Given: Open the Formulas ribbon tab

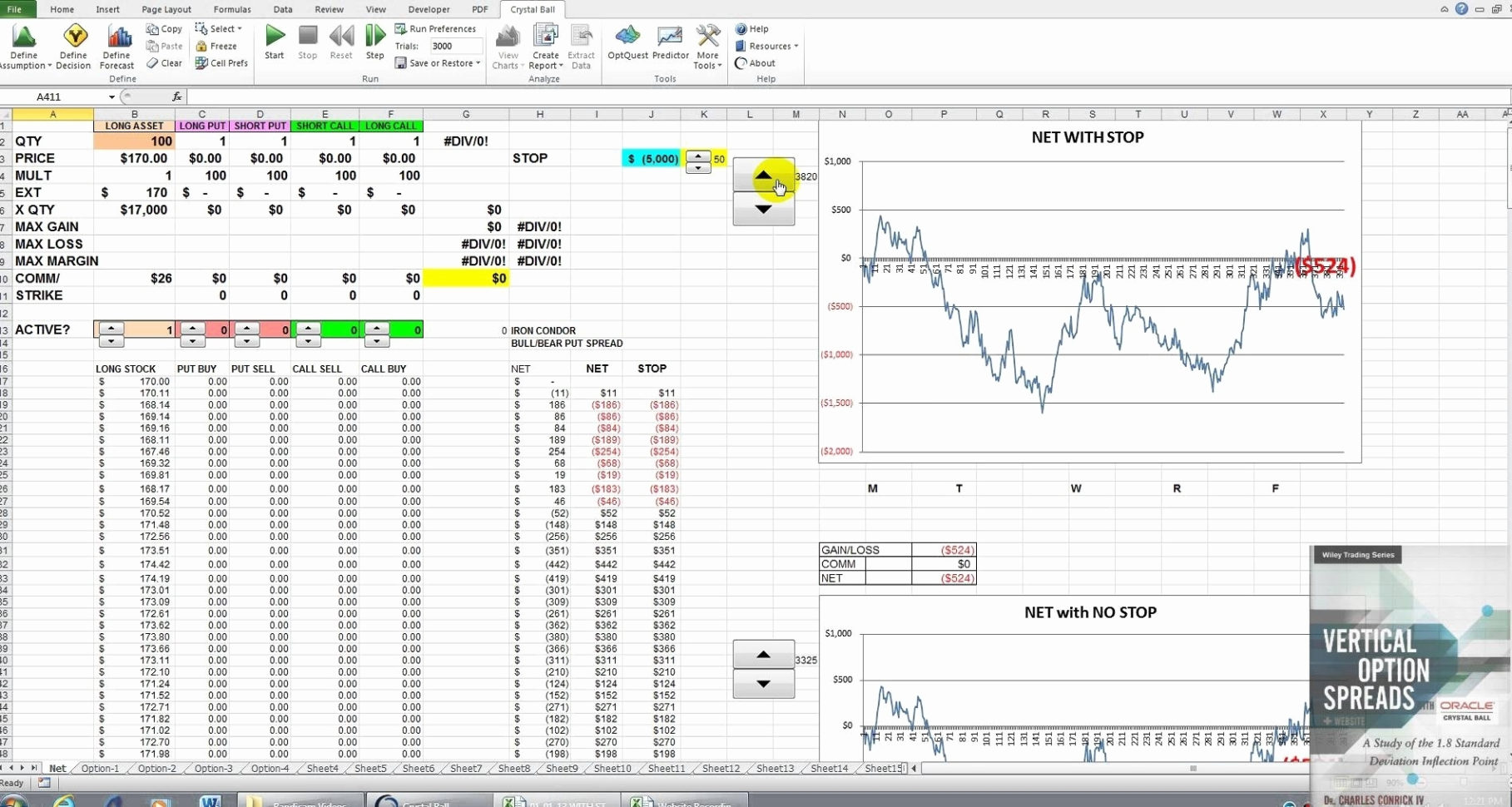Looking at the screenshot, I should (x=231, y=9).
